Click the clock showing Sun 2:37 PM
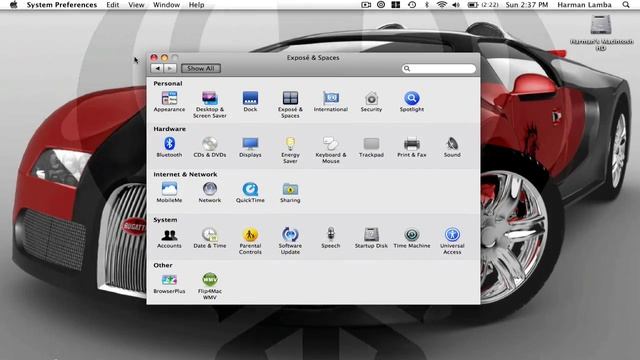The width and height of the screenshot is (640, 360). 527,5
